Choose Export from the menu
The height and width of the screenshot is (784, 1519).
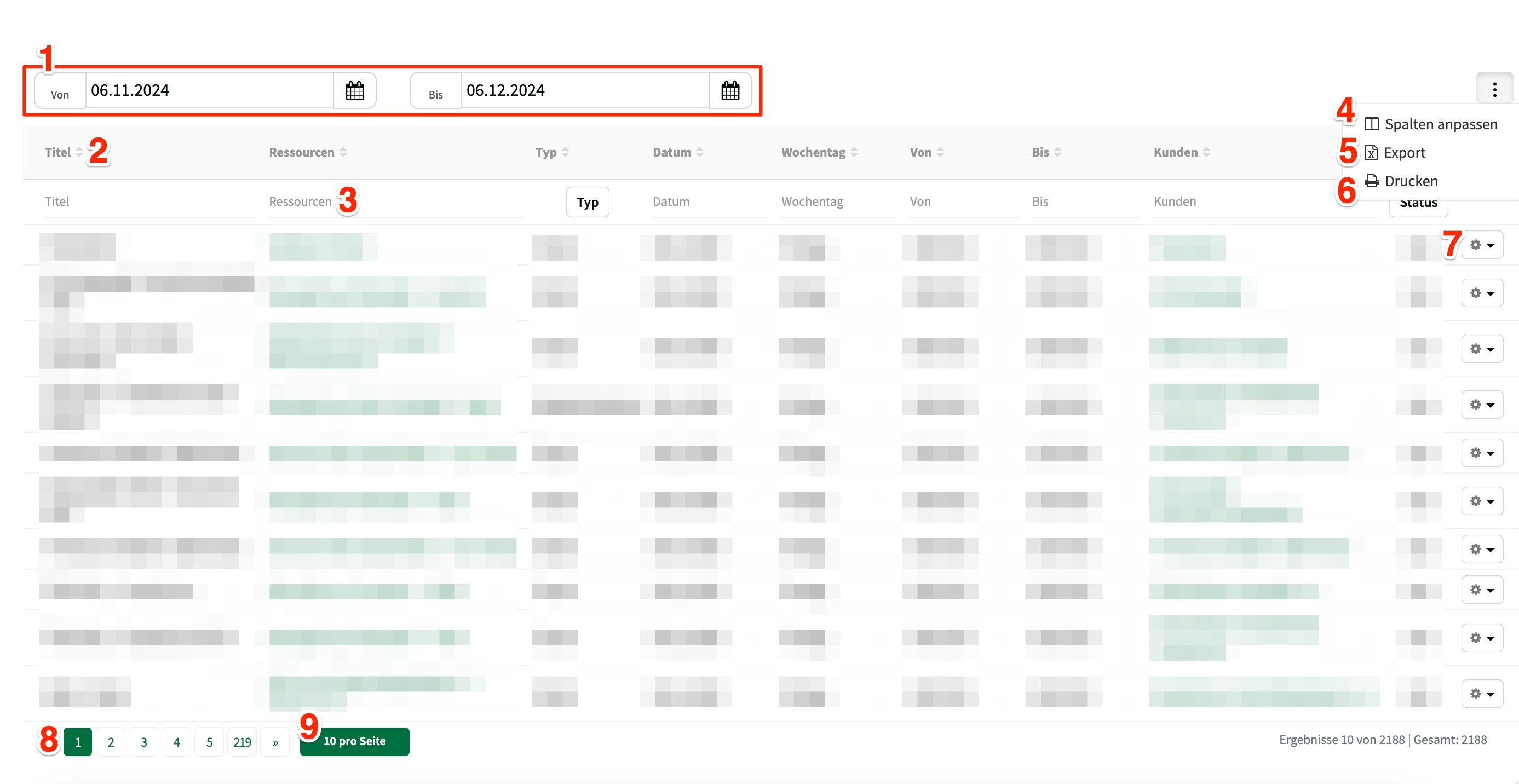1395,153
